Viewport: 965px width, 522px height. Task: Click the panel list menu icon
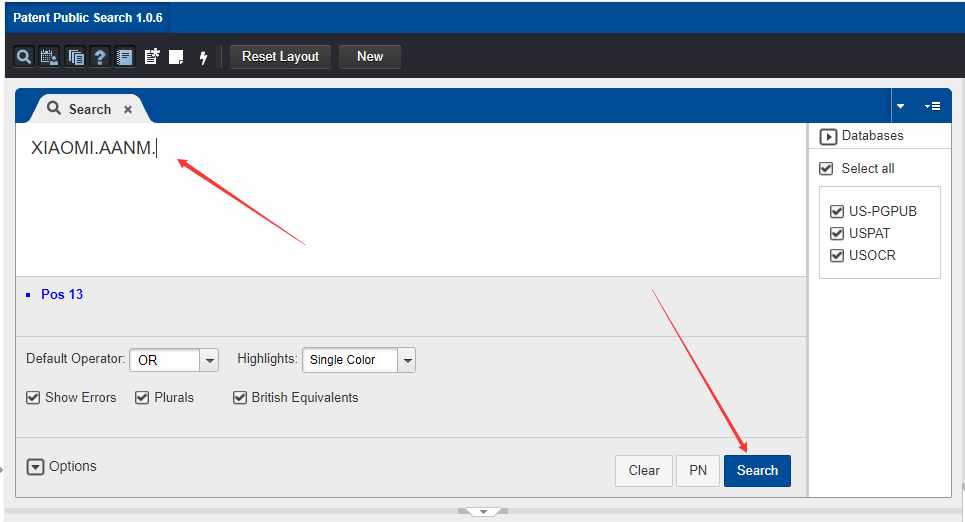[x=932, y=106]
